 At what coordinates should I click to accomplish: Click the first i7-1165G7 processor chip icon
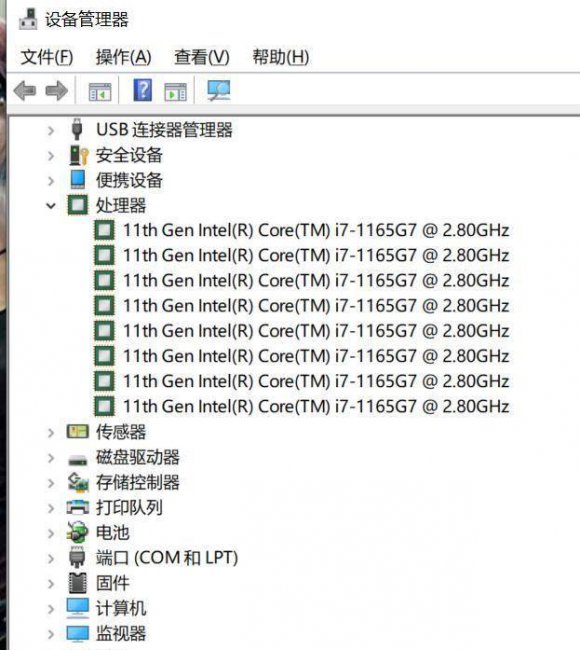pyautogui.click(x=104, y=230)
